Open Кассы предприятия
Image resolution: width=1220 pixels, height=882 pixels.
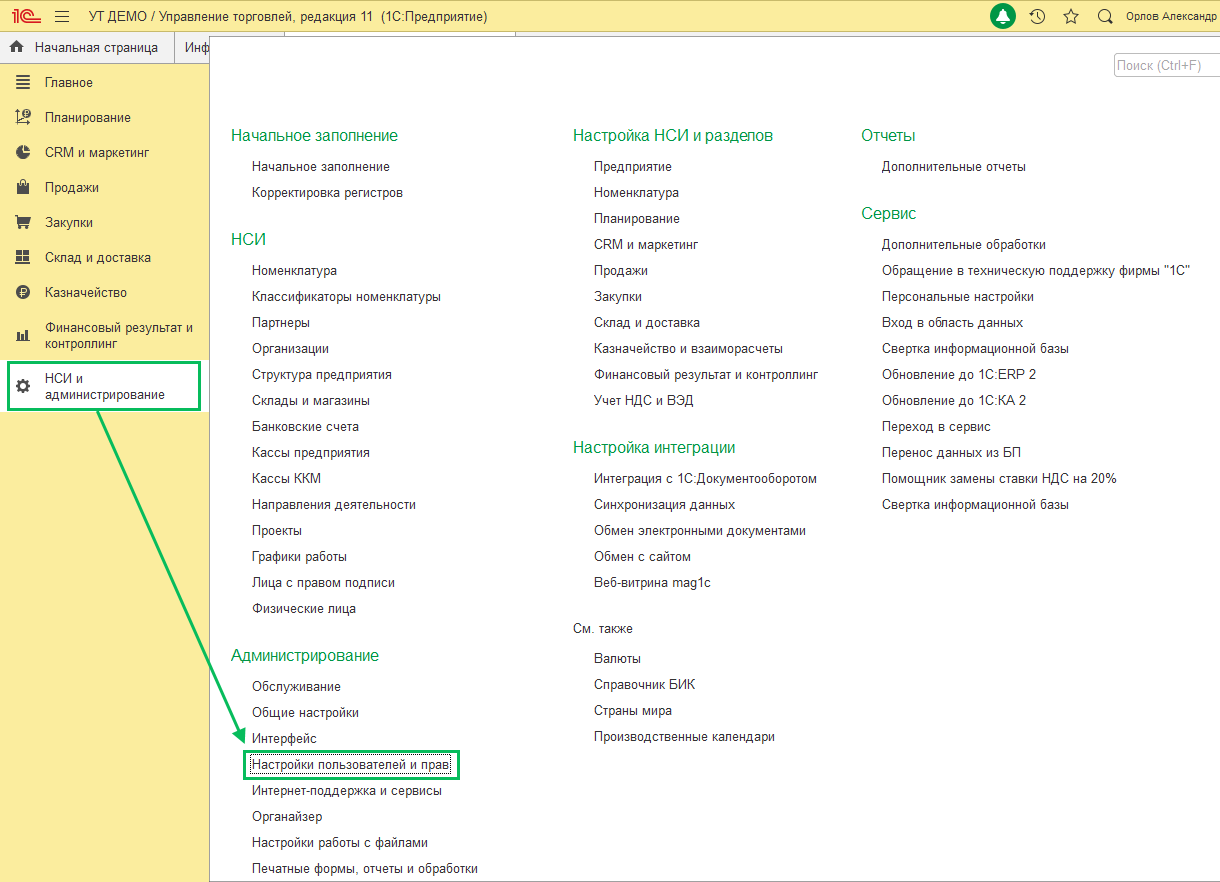311,452
